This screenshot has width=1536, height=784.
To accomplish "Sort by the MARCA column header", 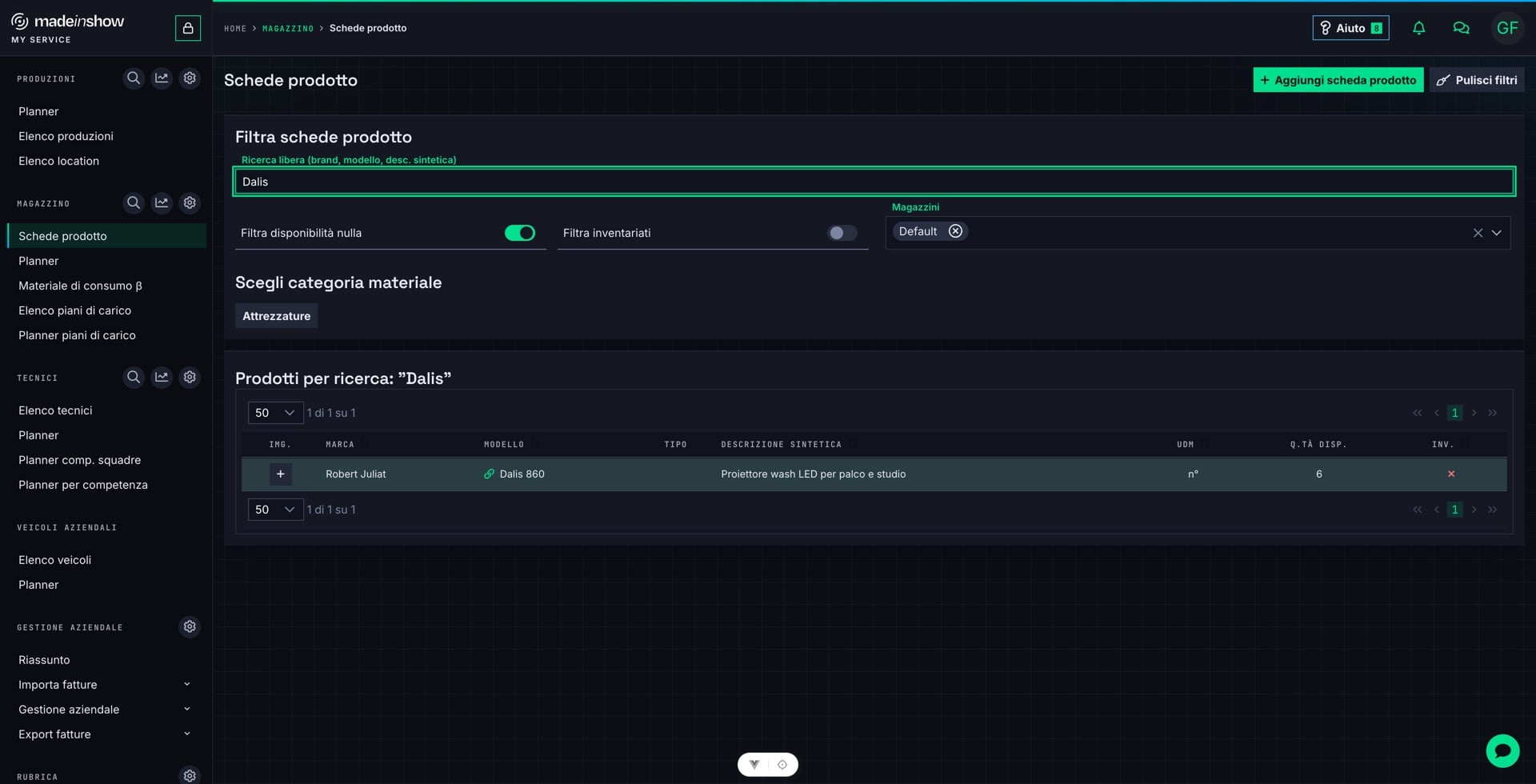I will (x=339, y=444).
